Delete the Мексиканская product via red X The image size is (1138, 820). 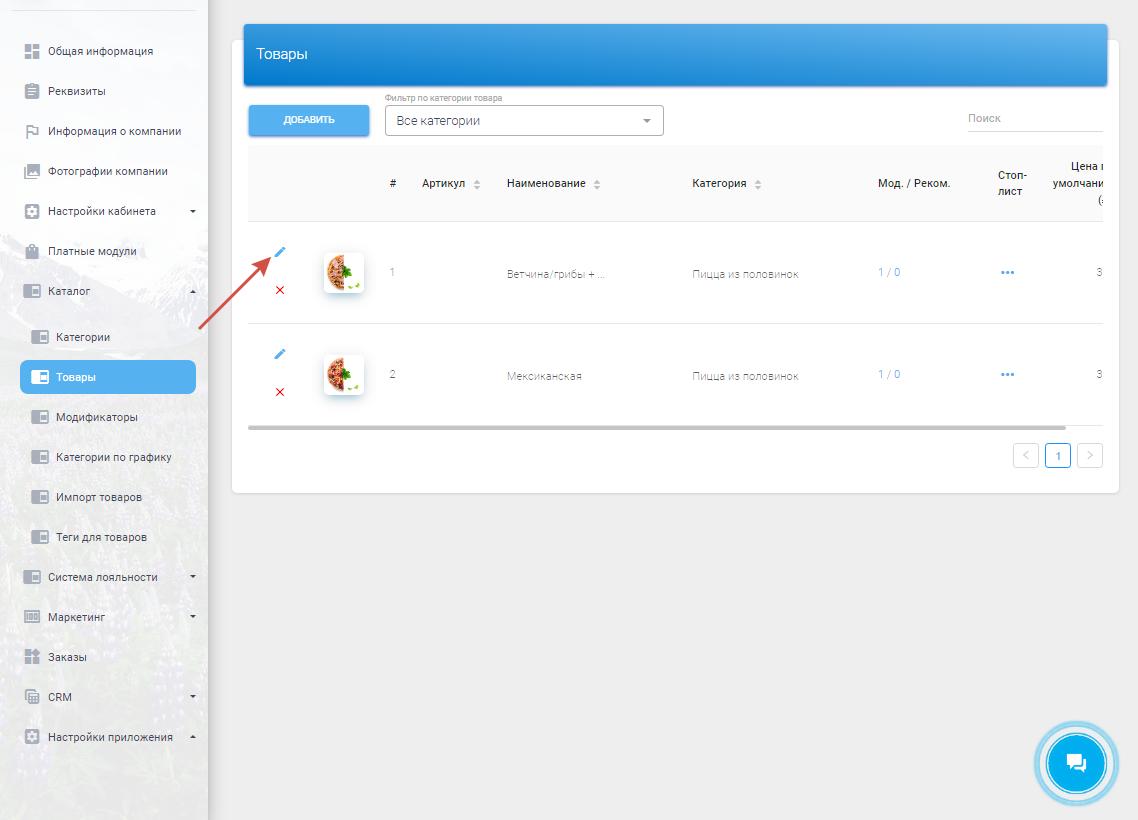point(280,392)
